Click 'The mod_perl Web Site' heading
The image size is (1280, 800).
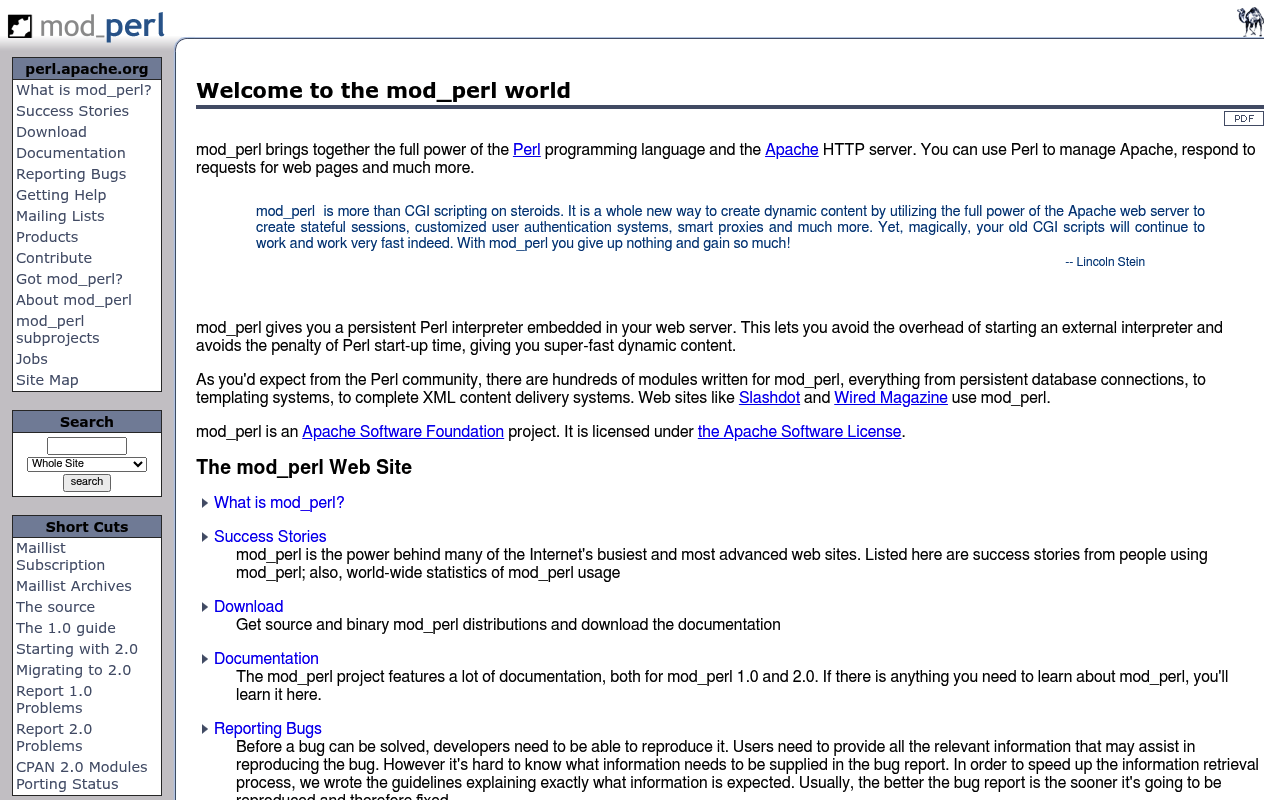(304, 467)
